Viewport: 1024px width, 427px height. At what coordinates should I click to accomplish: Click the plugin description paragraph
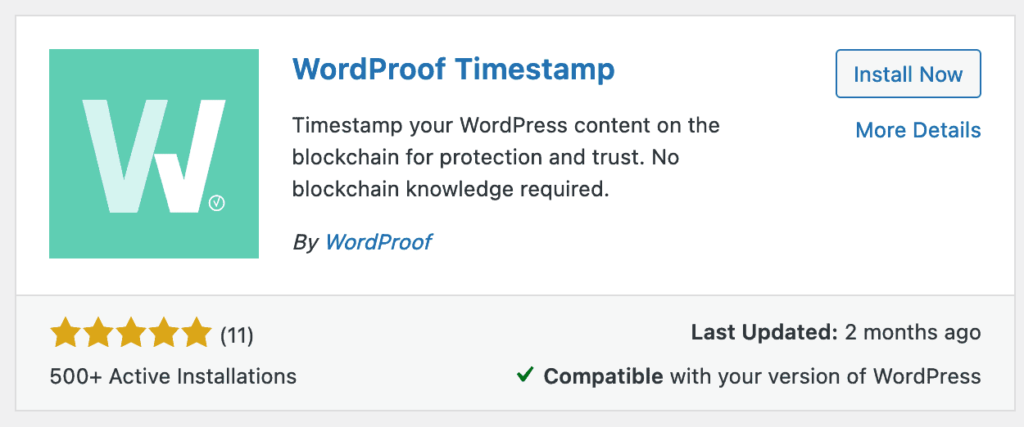506,158
